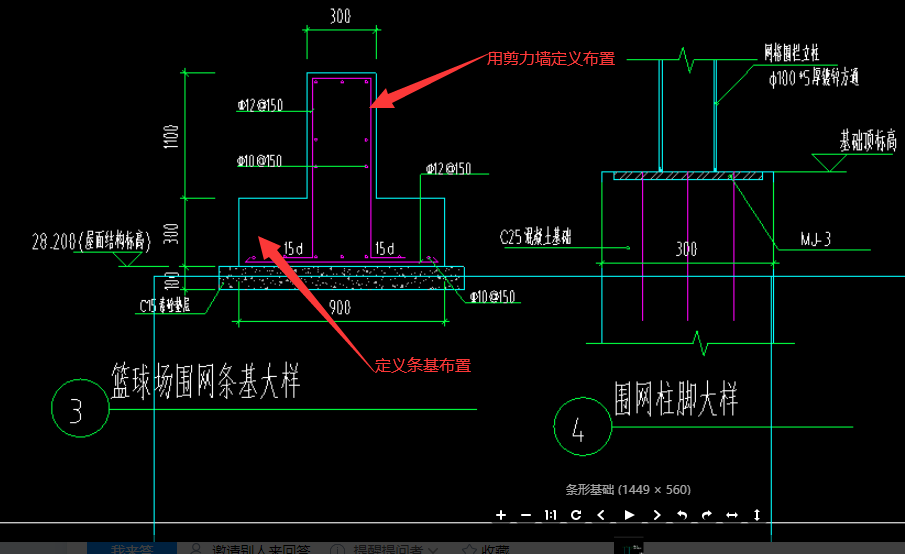Click the 基础顶标高 elevation label
The image size is (905, 554).
point(868,140)
